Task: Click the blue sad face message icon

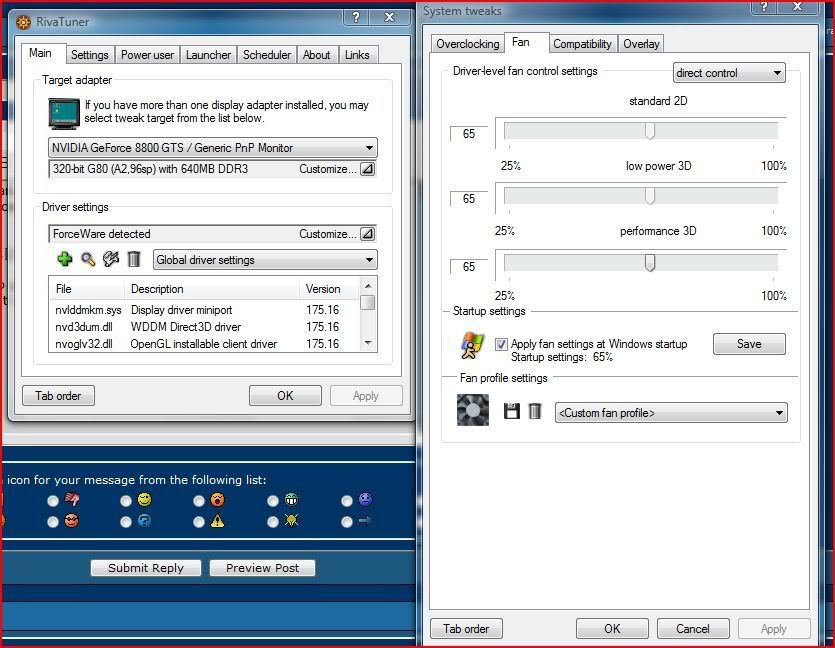Action: point(365,499)
